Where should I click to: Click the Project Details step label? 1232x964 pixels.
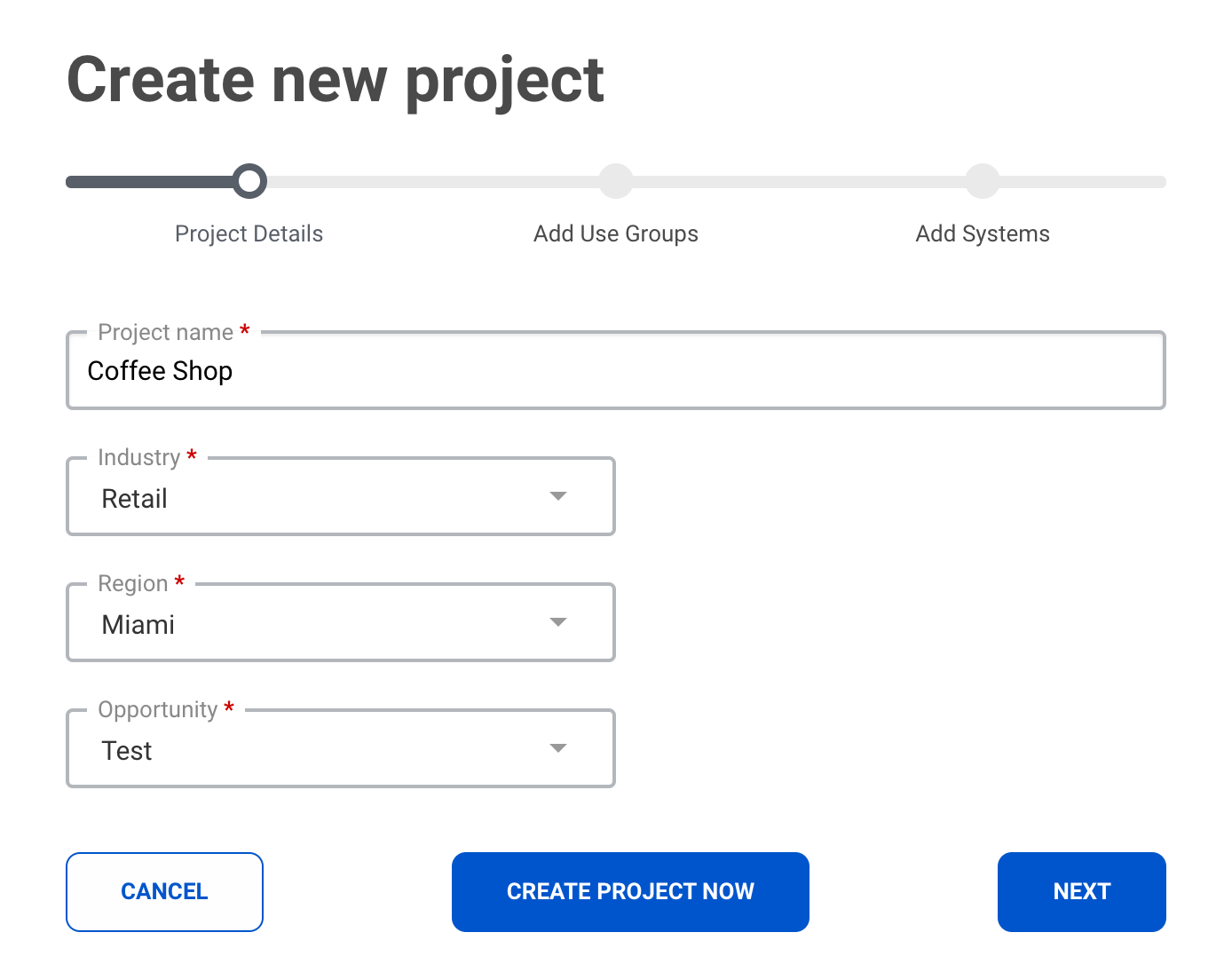pyautogui.click(x=249, y=233)
